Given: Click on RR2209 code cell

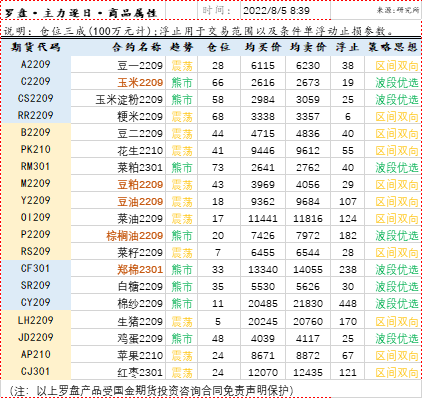Looking at the screenshot, I should click(x=36, y=115).
